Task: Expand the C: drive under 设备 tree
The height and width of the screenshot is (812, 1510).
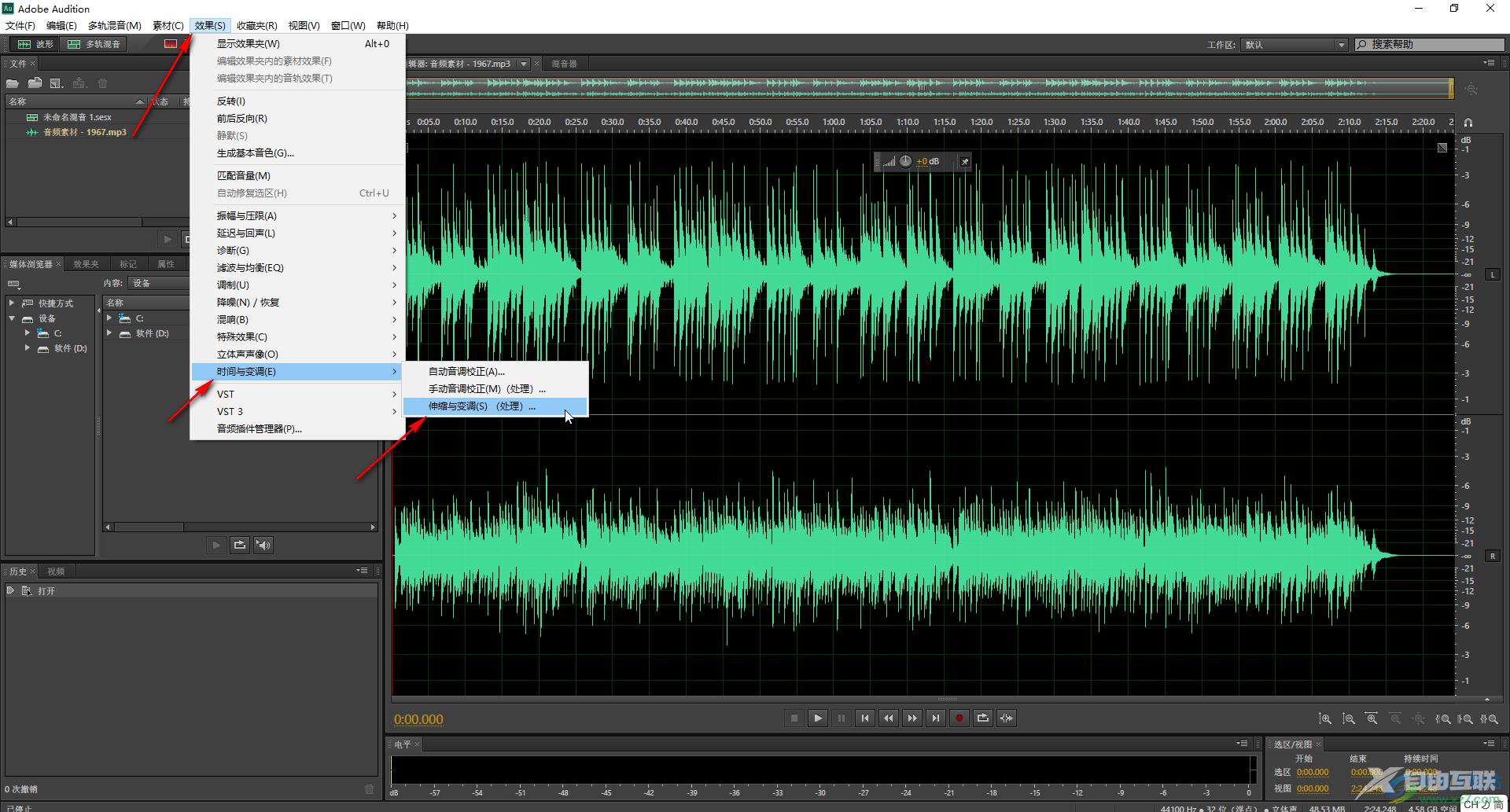Action: (x=28, y=333)
